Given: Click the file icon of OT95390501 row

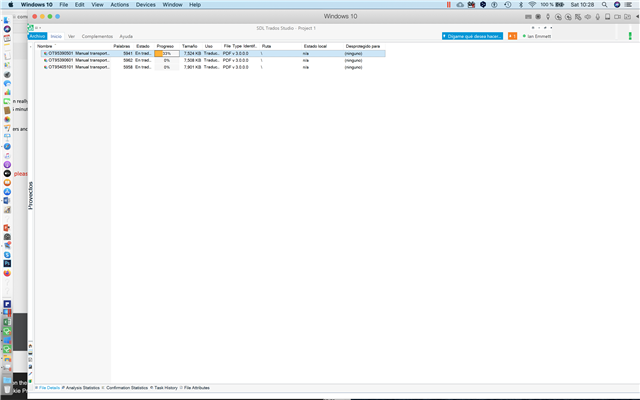Looking at the screenshot, I should pyautogui.click(x=45, y=53).
